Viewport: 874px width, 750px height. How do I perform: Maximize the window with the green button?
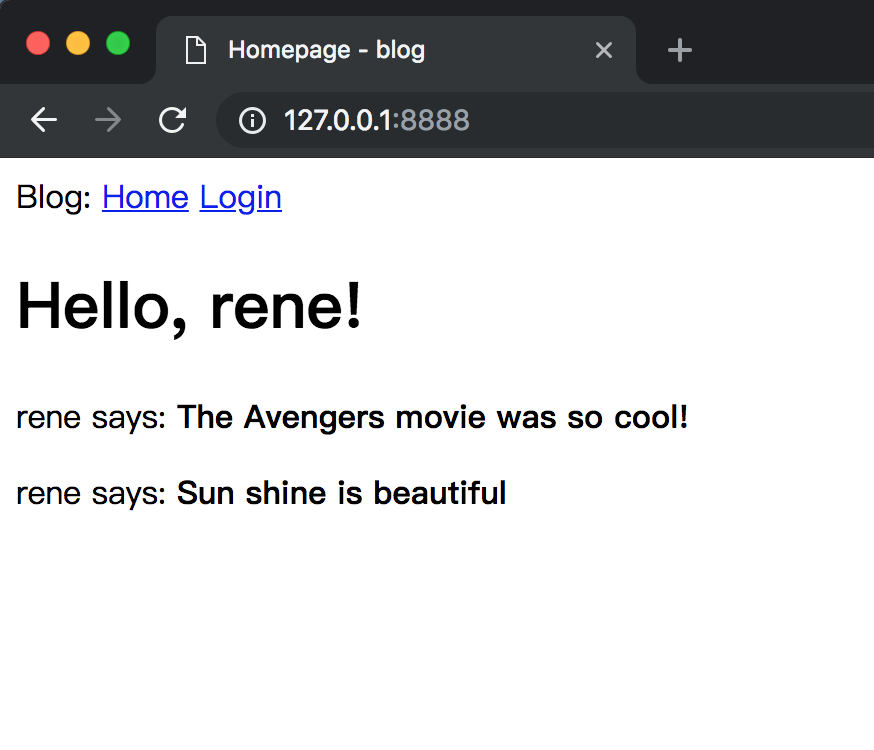(118, 44)
